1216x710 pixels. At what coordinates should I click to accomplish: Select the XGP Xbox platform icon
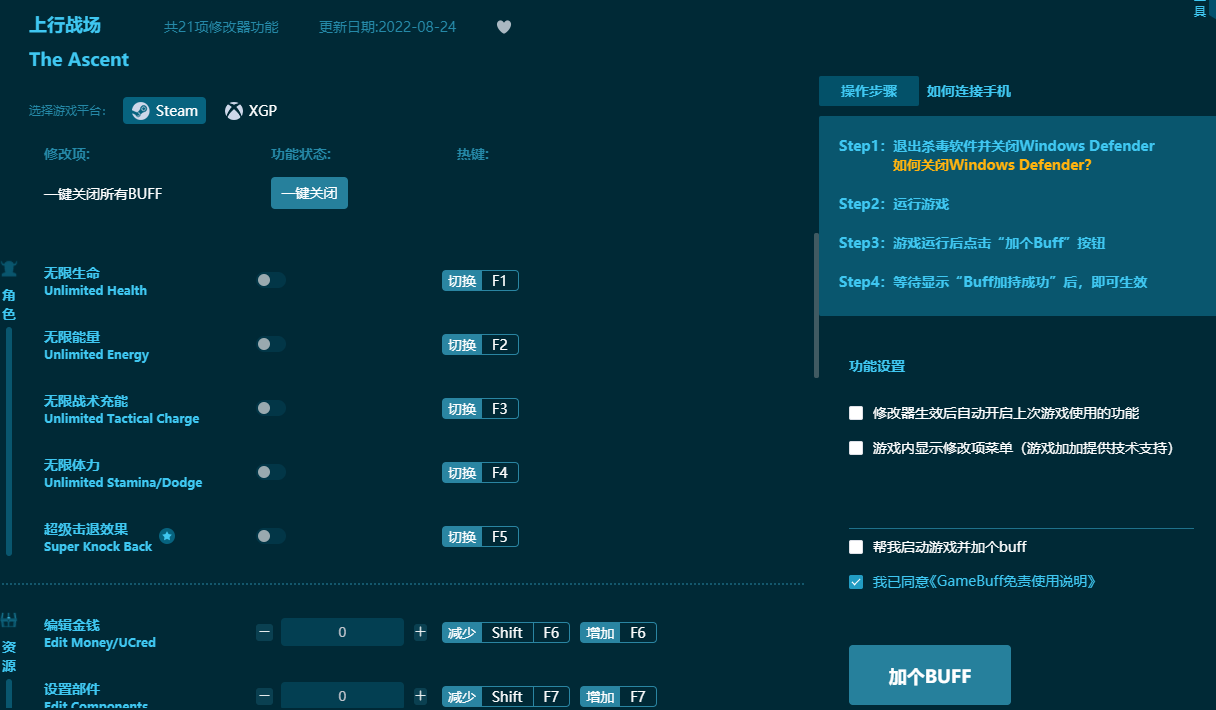(233, 111)
